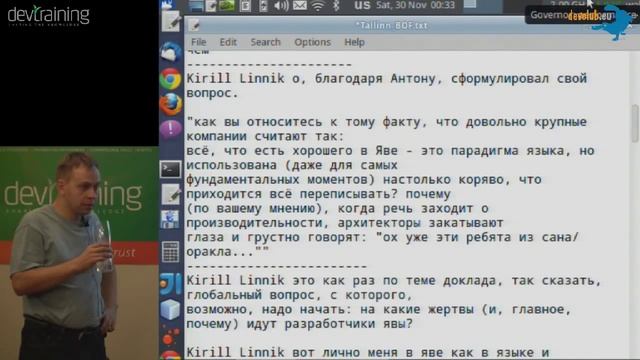Click the second text editor icon below terminal
The height and width of the screenshot is (360, 640).
171,194
